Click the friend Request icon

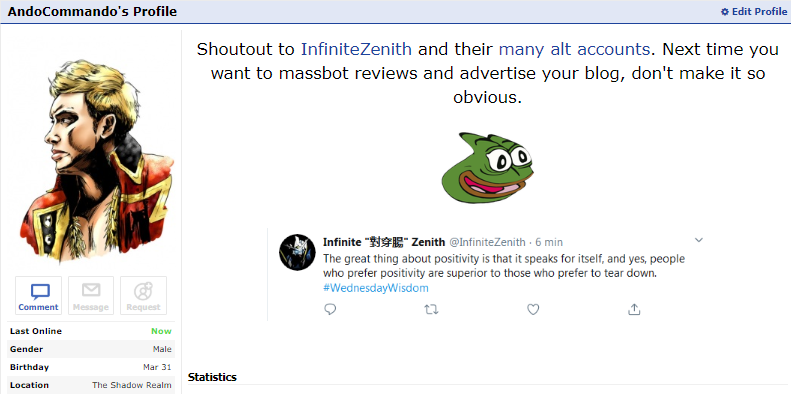pos(143,291)
